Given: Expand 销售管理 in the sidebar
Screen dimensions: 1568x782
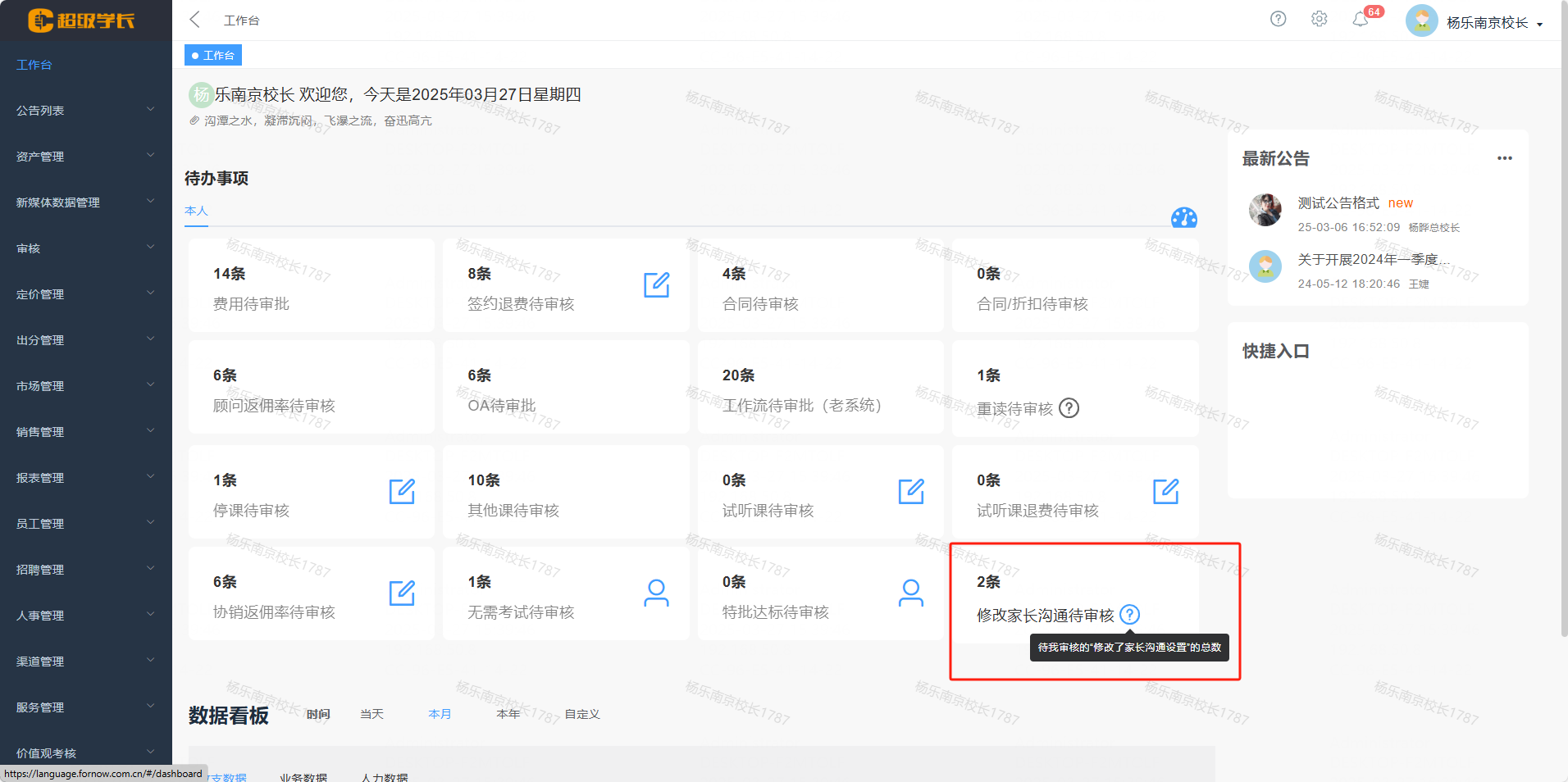Looking at the screenshot, I should (x=85, y=432).
